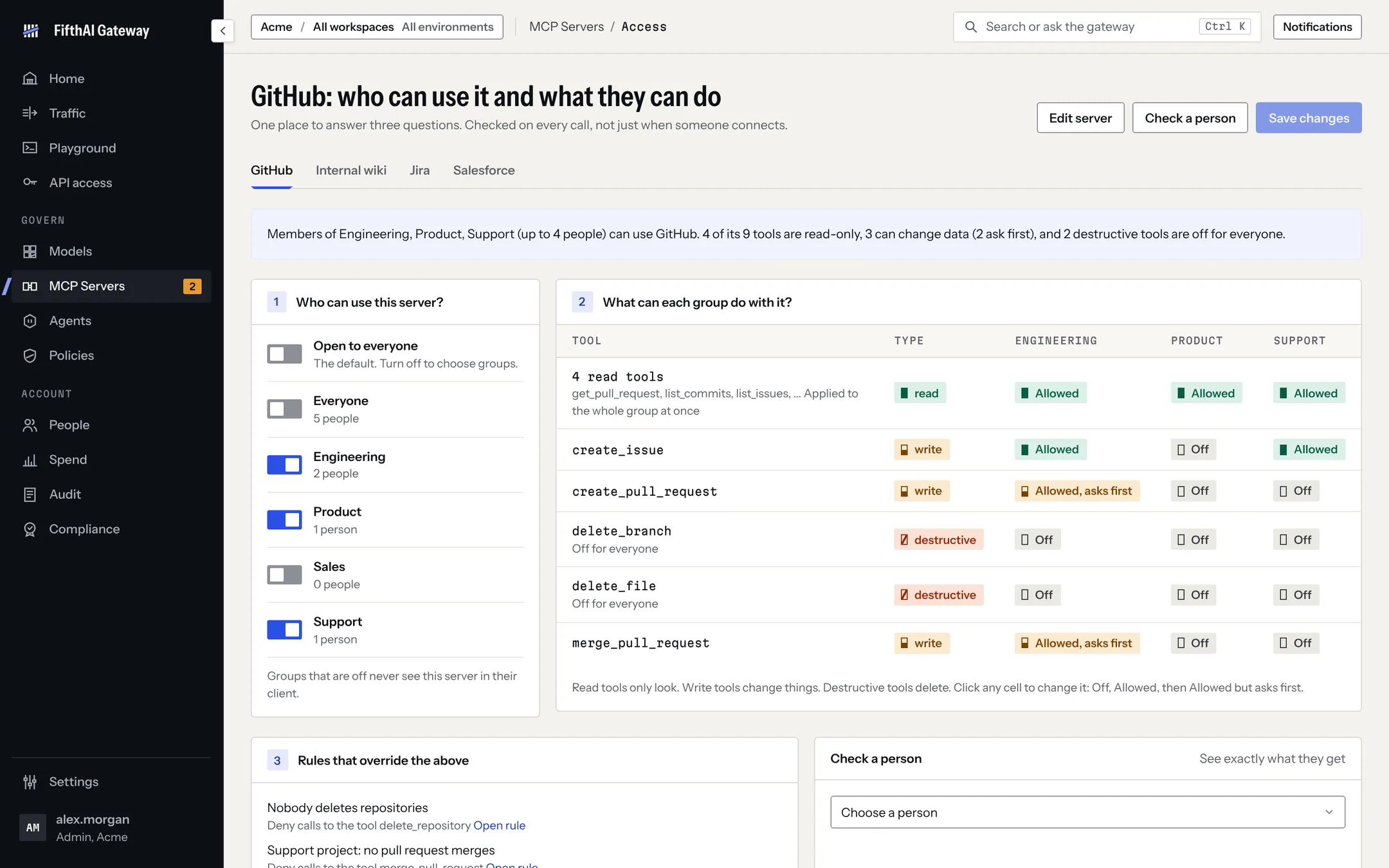Screen dimensions: 1389x868
Task: Enable the Sales group switch
Action: pyautogui.click(x=284, y=575)
